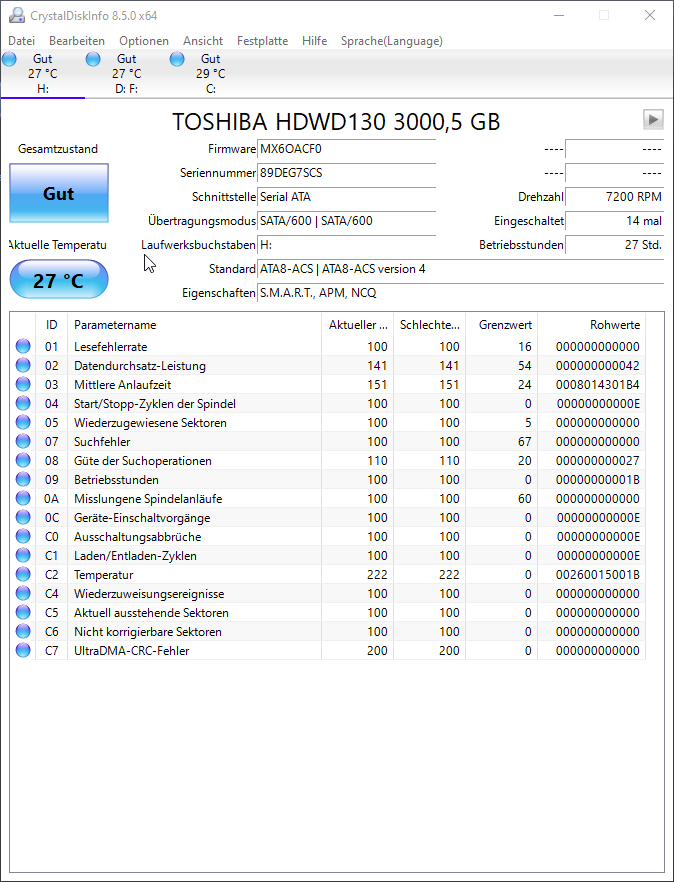Screen dimensions: 674x882
Task: Click the Aktueller column header
Action: [357, 325]
